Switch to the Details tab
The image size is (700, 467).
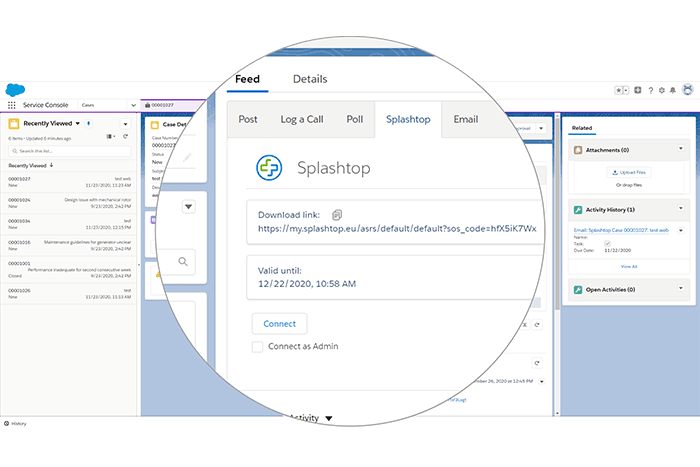click(x=310, y=79)
